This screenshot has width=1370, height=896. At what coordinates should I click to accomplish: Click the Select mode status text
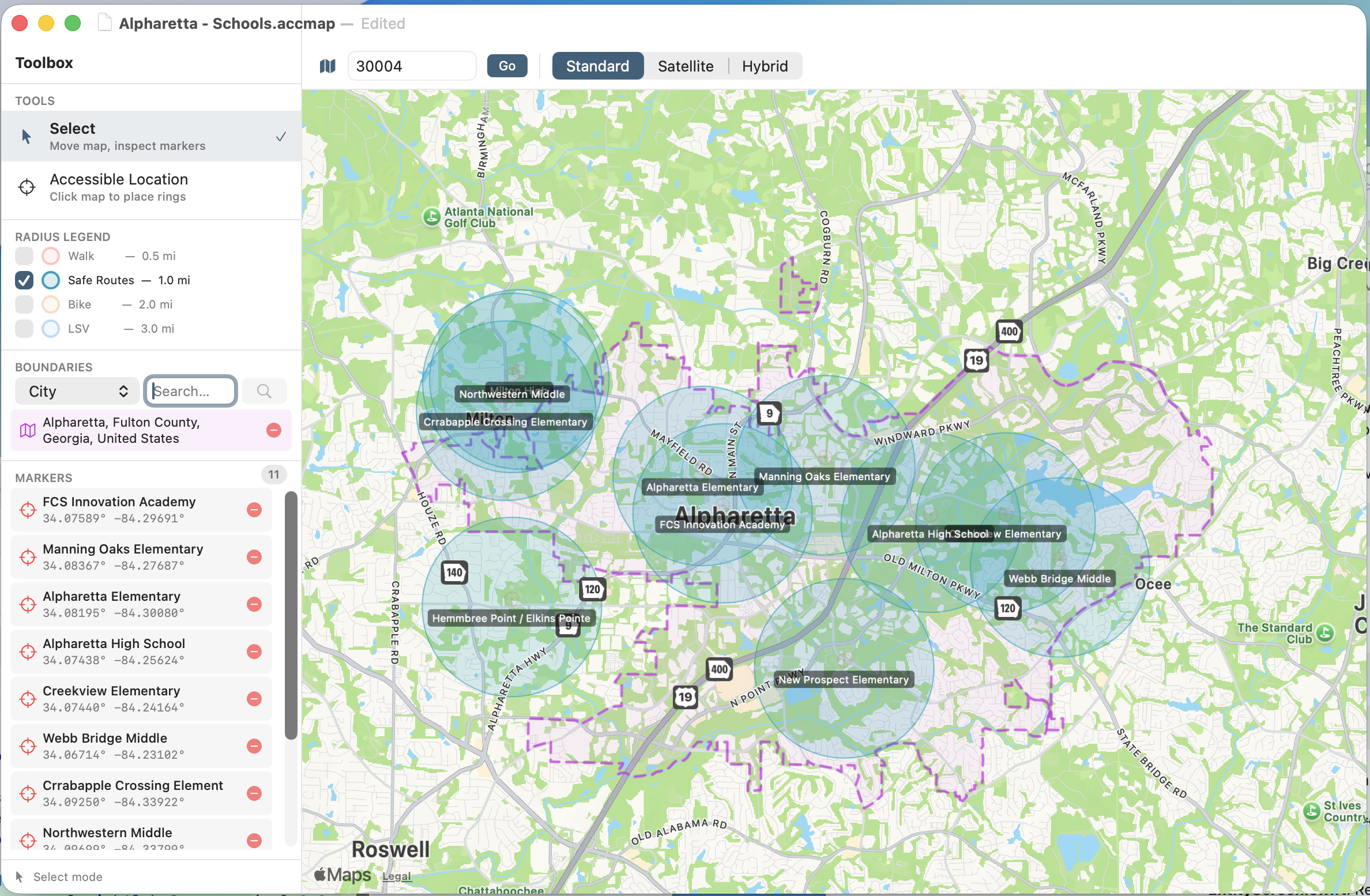[67, 877]
